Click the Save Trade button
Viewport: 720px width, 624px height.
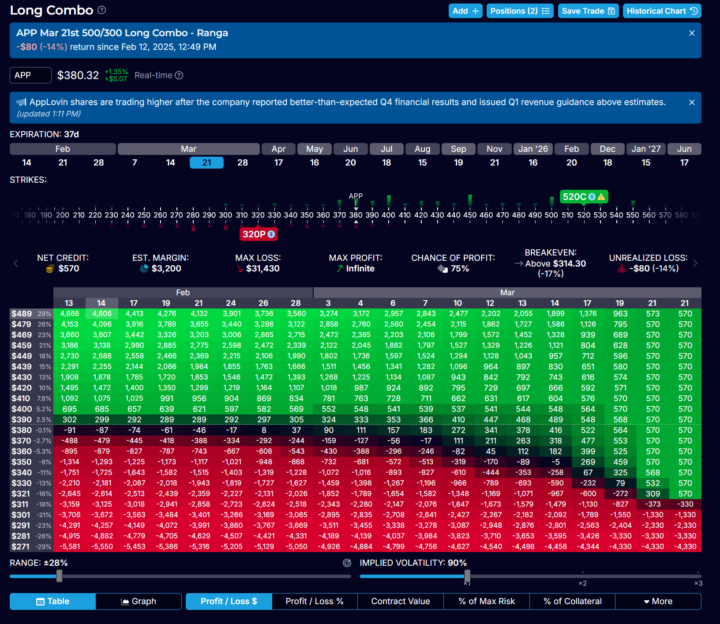pos(588,10)
